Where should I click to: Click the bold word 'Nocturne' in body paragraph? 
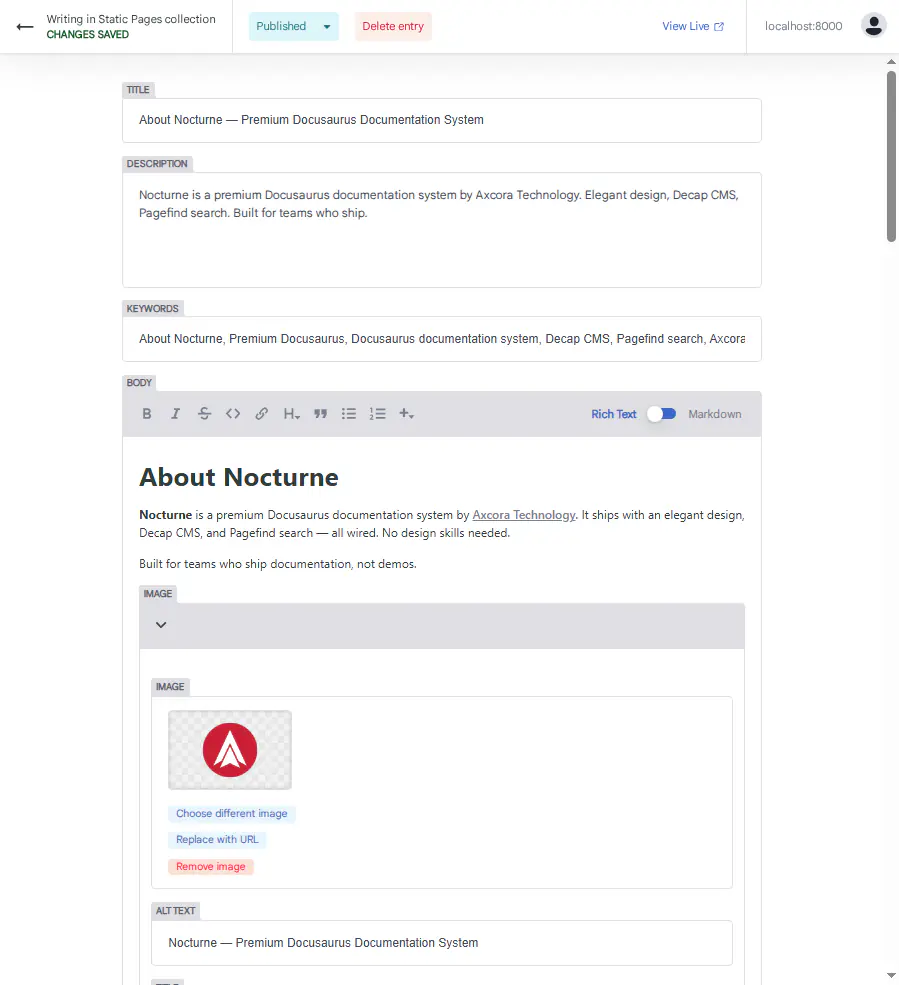165,515
